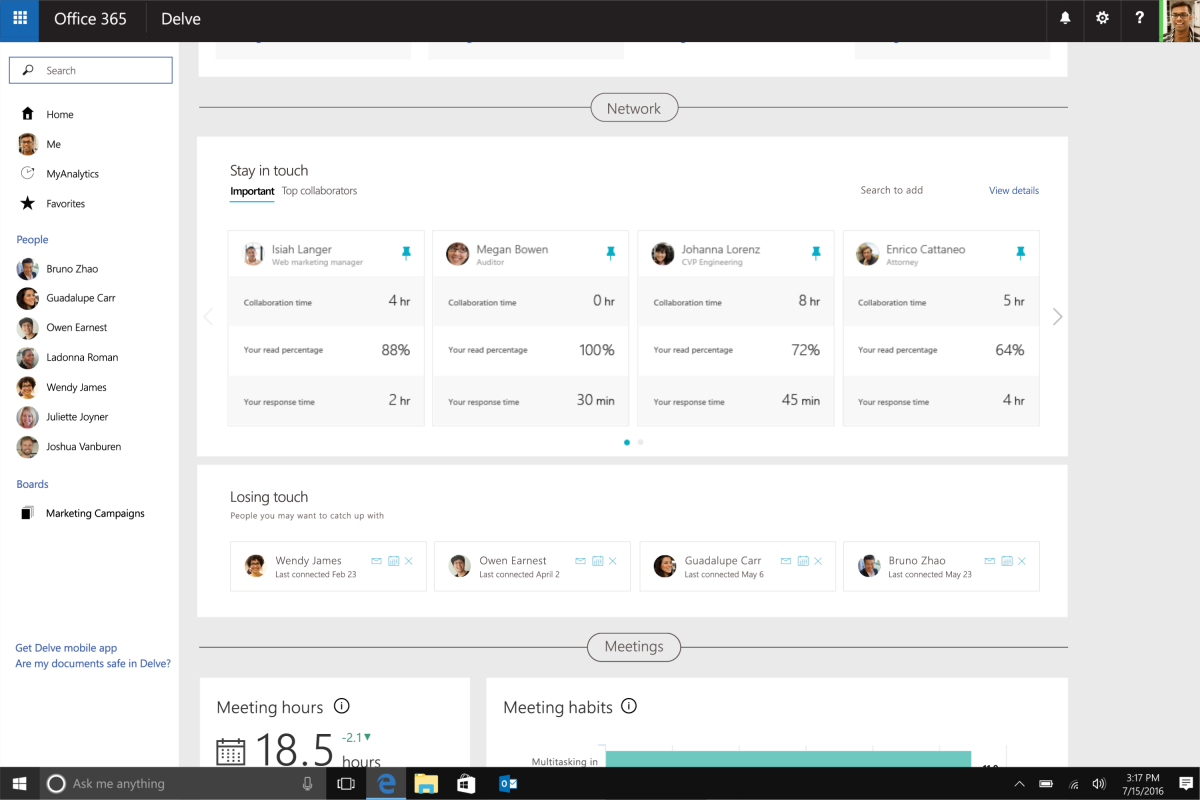Click Get Delve mobile app
Image resolution: width=1200 pixels, height=800 pixels.
click(65, 647)
